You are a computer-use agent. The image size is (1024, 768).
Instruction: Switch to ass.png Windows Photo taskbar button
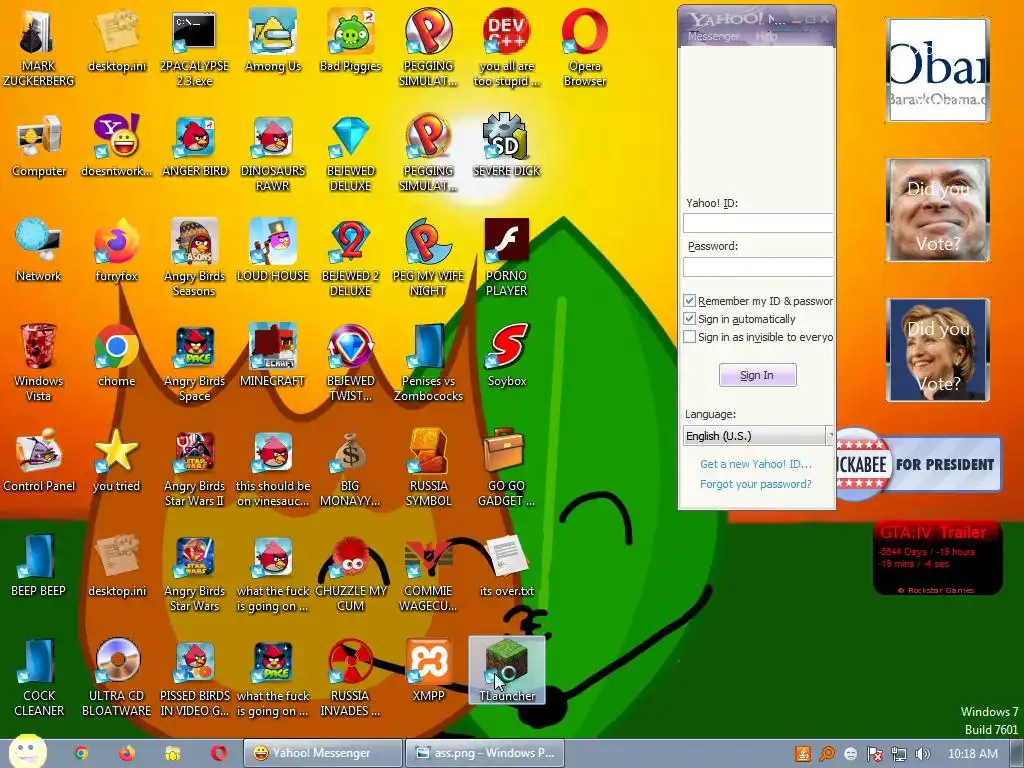(x=485, y=753)
